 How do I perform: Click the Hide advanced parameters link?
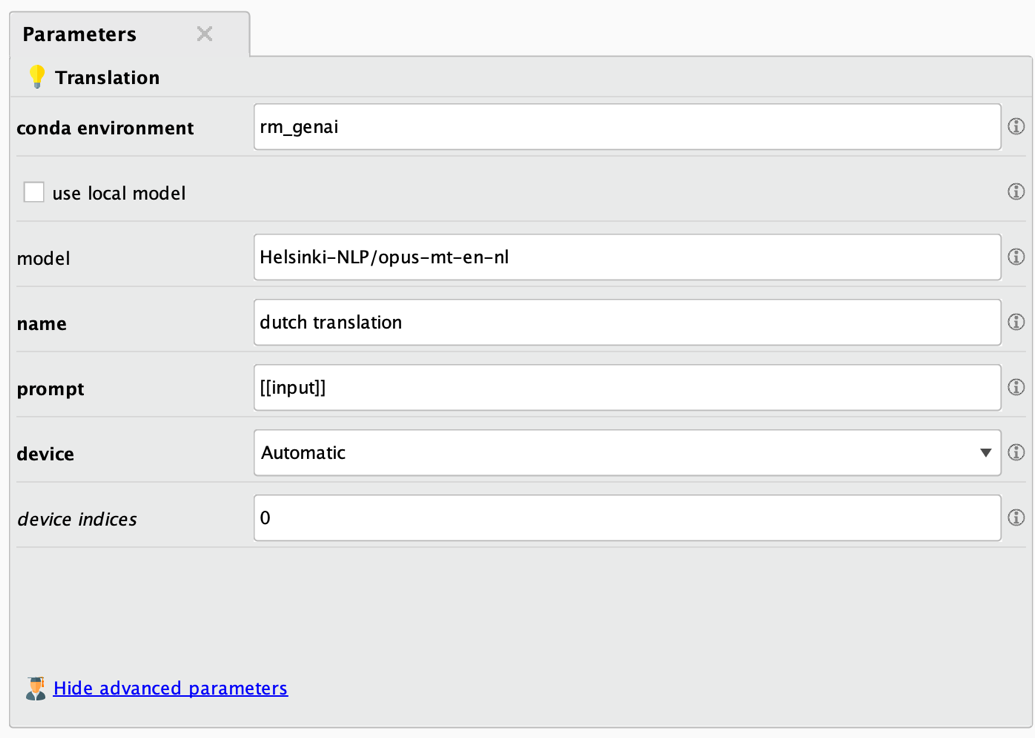[170, 688]
